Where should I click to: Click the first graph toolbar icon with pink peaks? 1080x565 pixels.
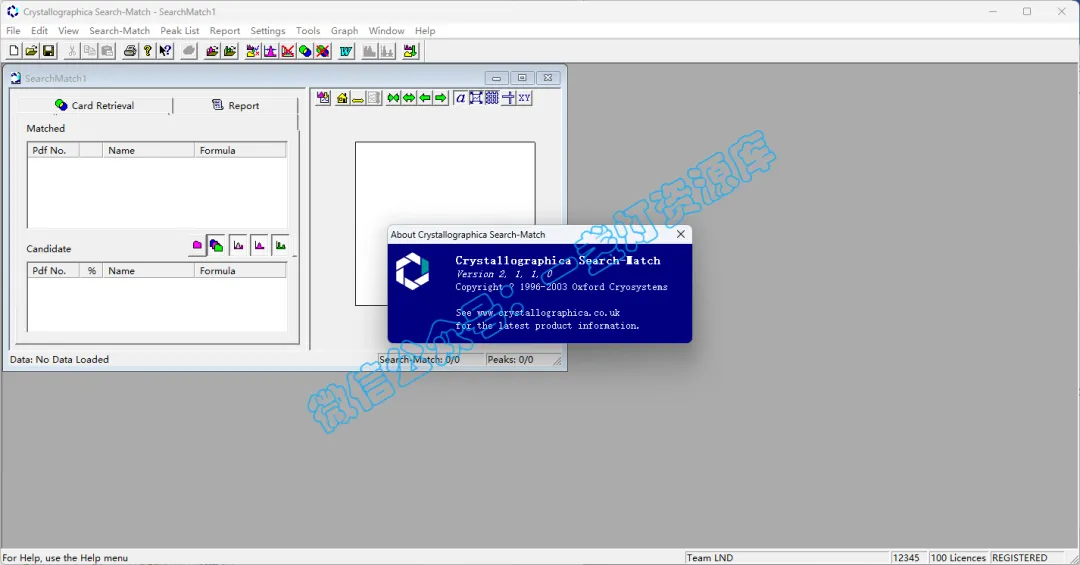tap(323, 98)
